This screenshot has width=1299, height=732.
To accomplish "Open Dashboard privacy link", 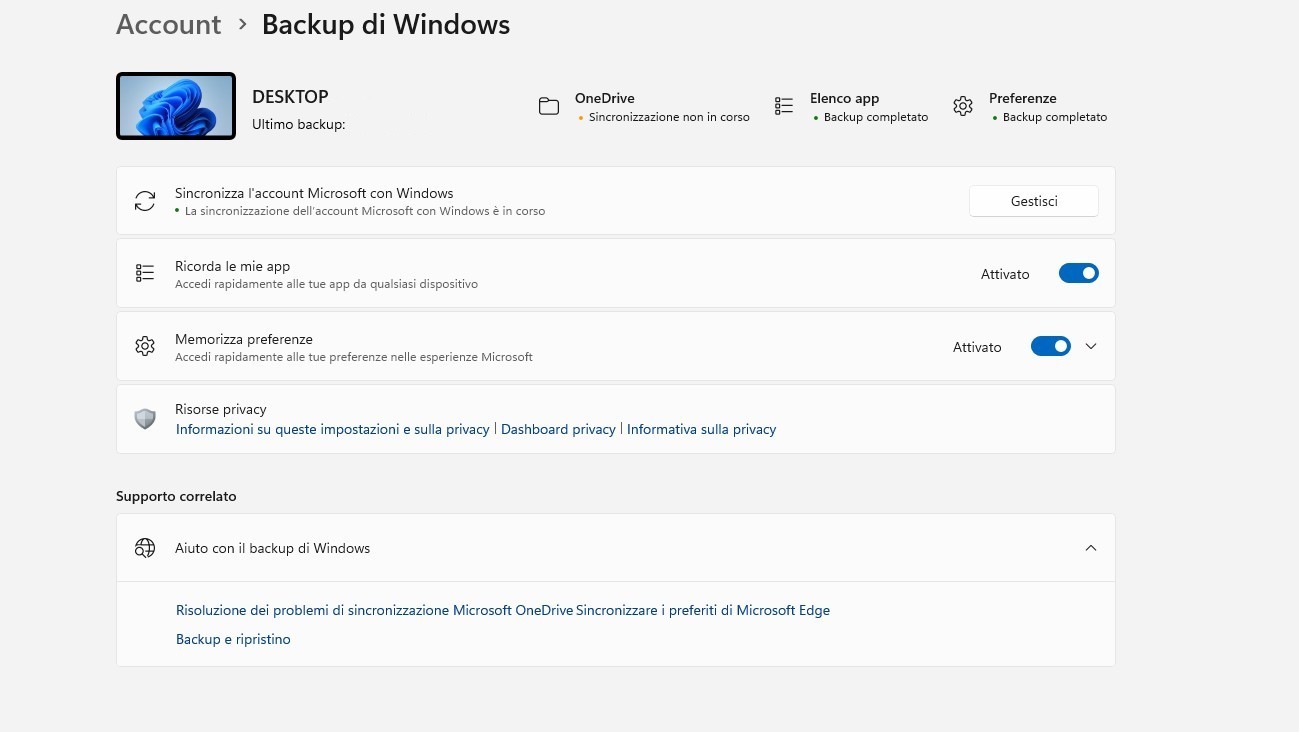I will 558,429.
